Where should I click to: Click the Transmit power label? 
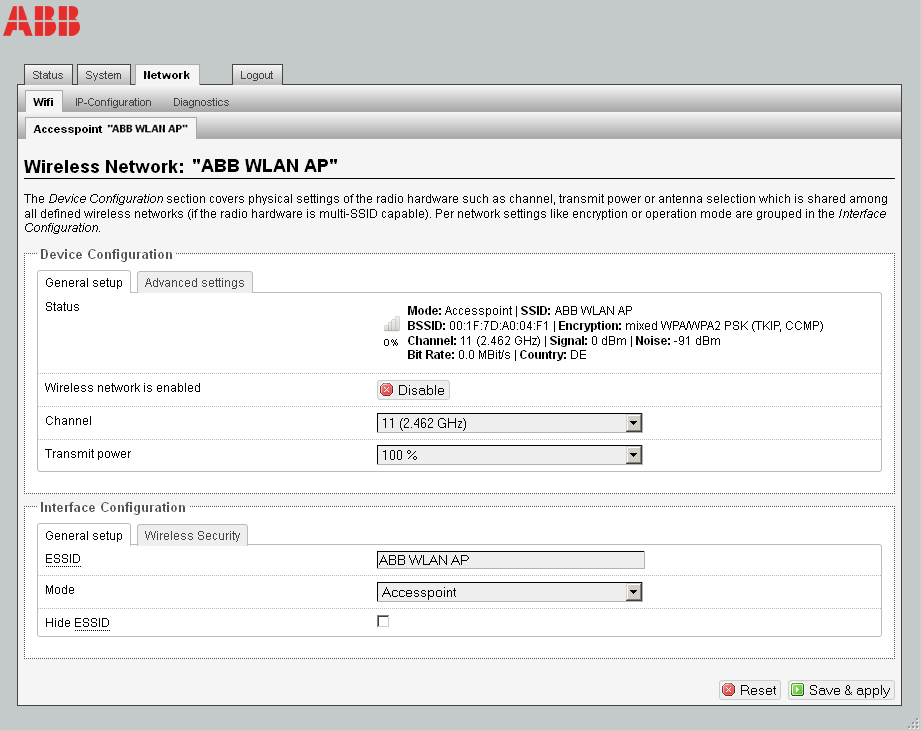(x=88, y=453)
